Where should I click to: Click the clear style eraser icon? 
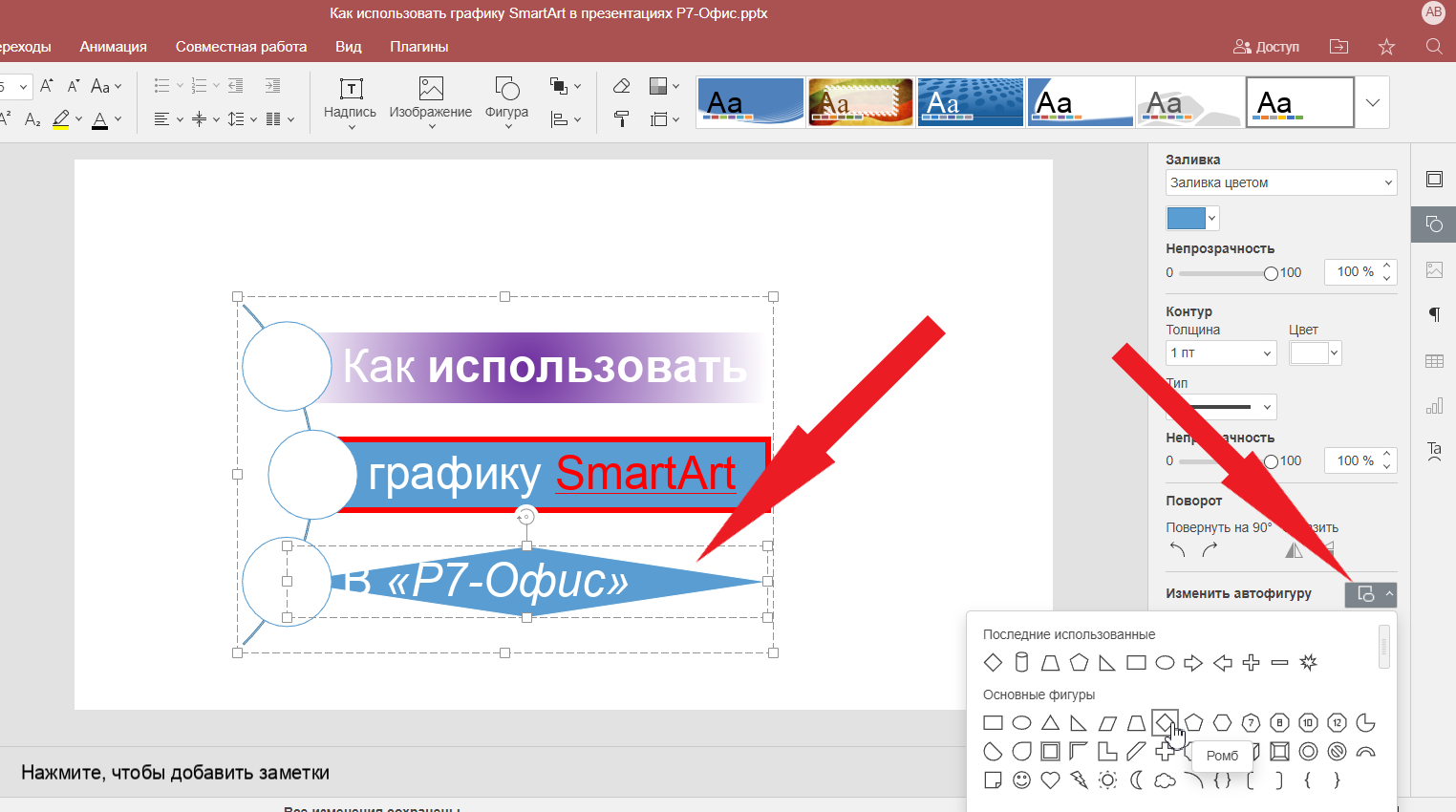622,86
